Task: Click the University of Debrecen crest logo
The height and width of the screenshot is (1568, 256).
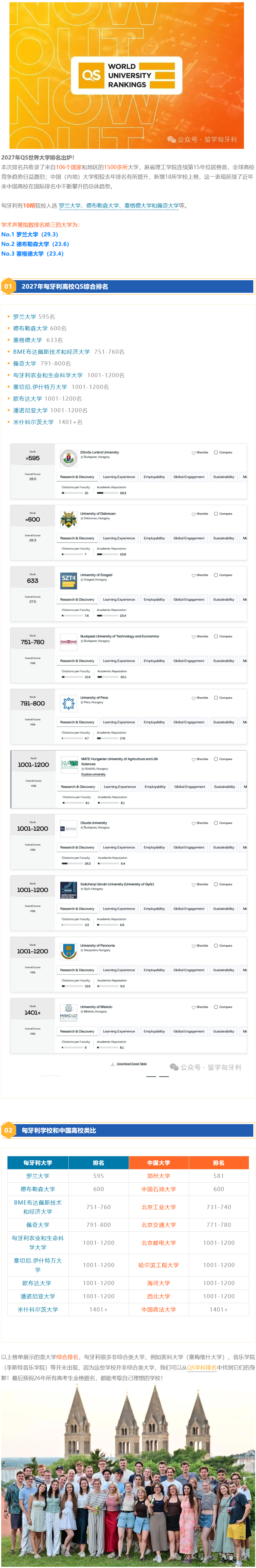Action: pos(68,519)
